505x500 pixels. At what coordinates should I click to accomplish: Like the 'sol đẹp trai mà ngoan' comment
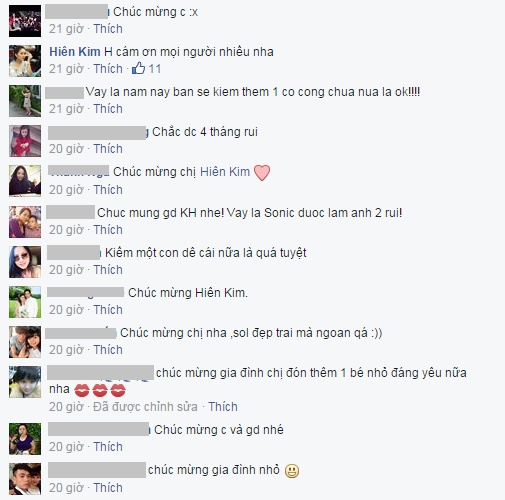click(108, 350)
